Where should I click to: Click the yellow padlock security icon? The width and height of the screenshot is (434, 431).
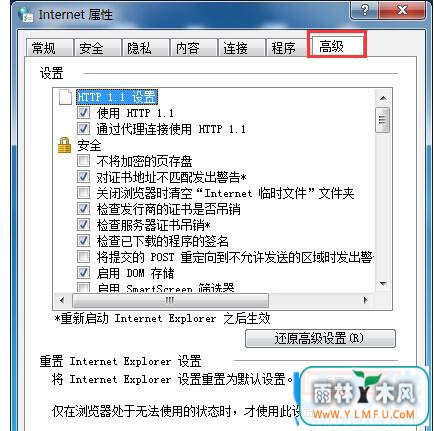[64, 145]
